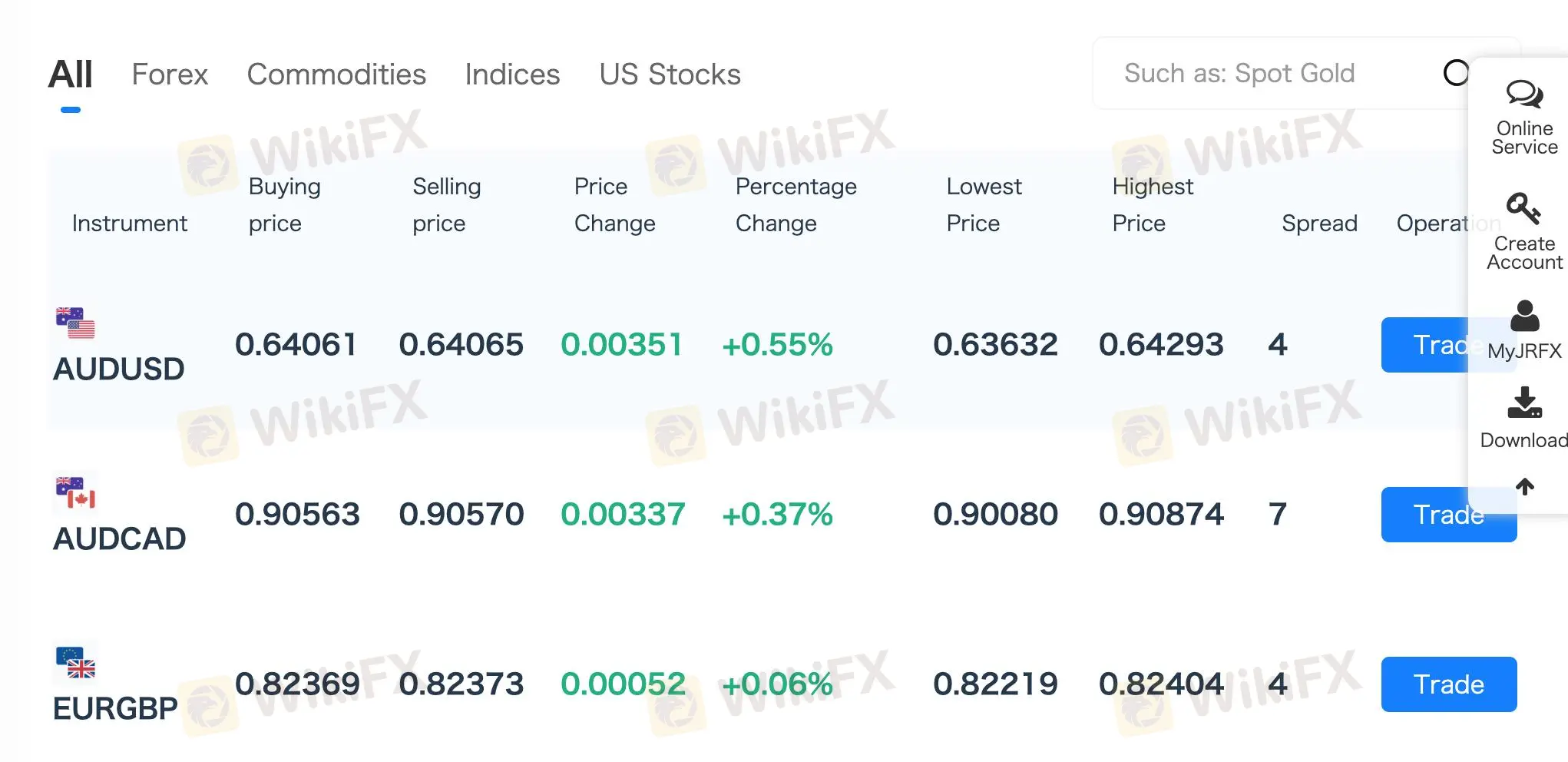Open Online Service chat icon
The height and width of the screenshot is (762, 1568).
tap(1524, 95)
